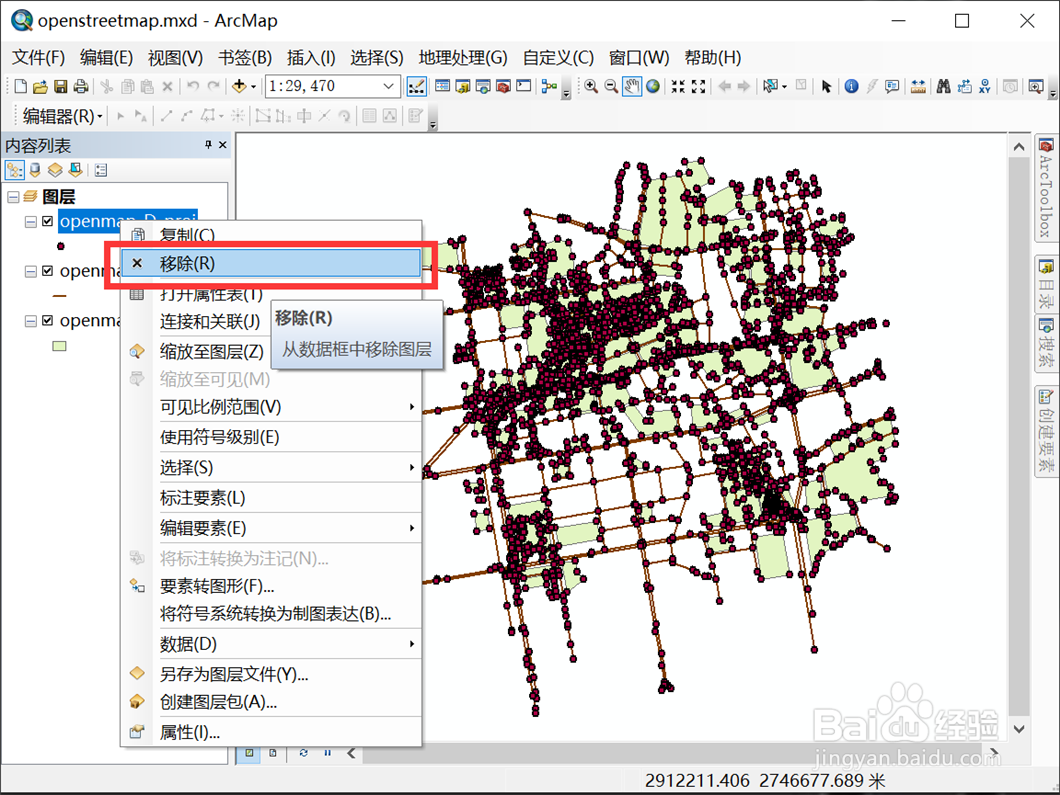Collapse the third openmap polygon layer
Viewport: 1060px width, 795px height.
pos(30,321)
